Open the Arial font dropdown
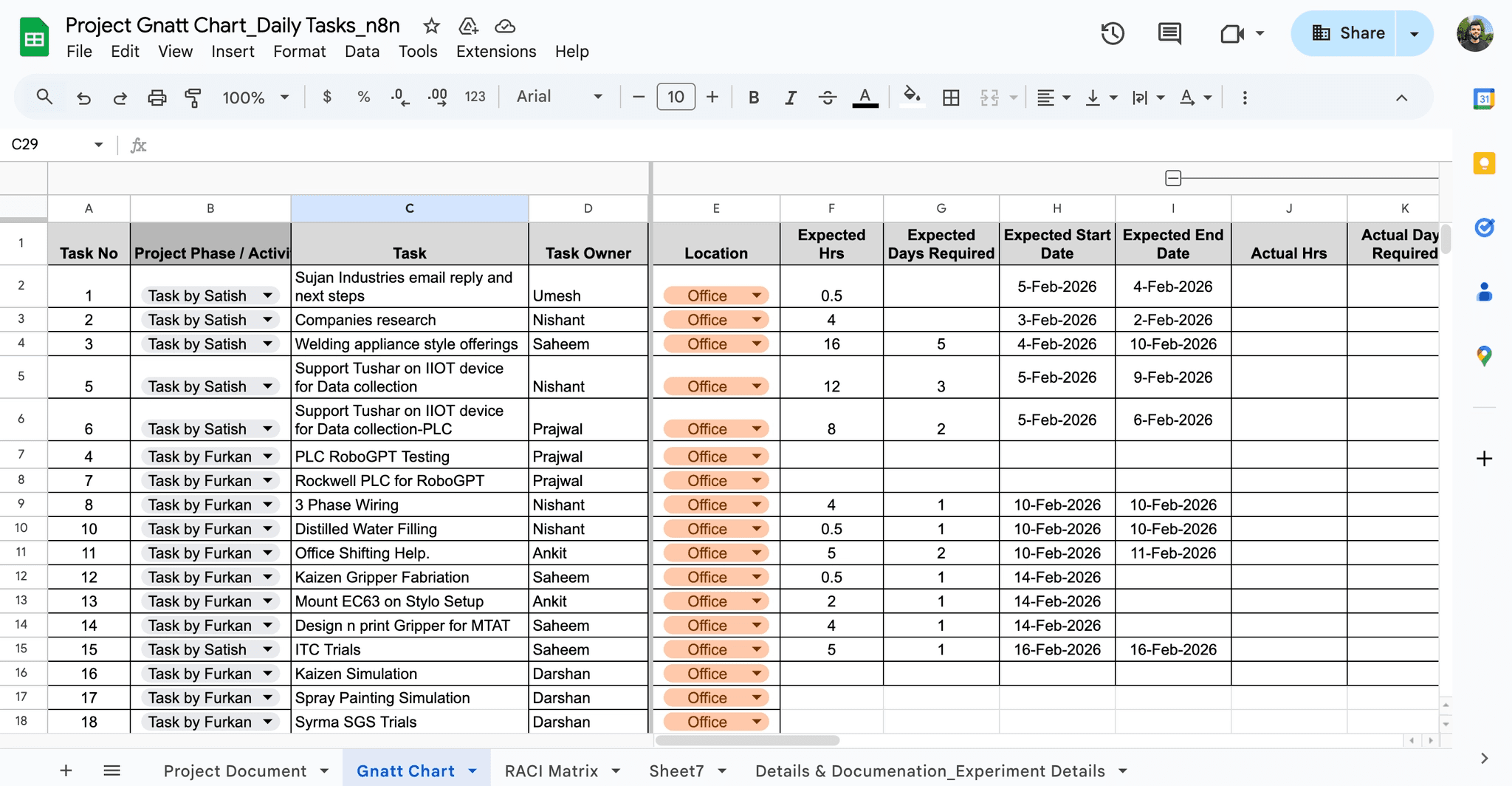The image size is (1512, 786). [561, 97]
